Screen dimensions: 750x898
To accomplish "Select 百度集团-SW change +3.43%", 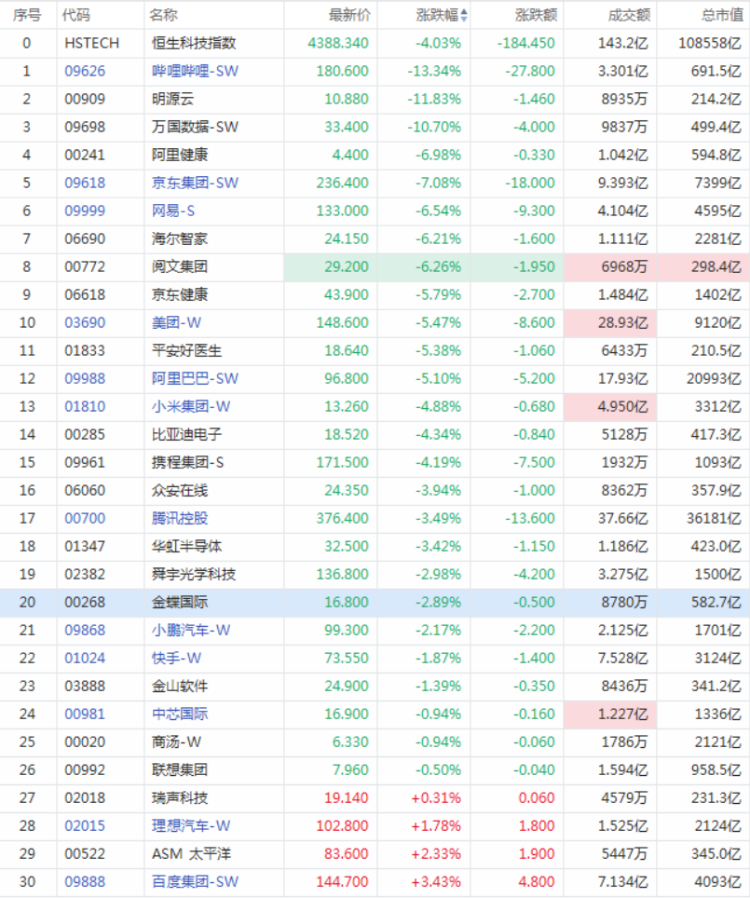I will pos(436,882).
